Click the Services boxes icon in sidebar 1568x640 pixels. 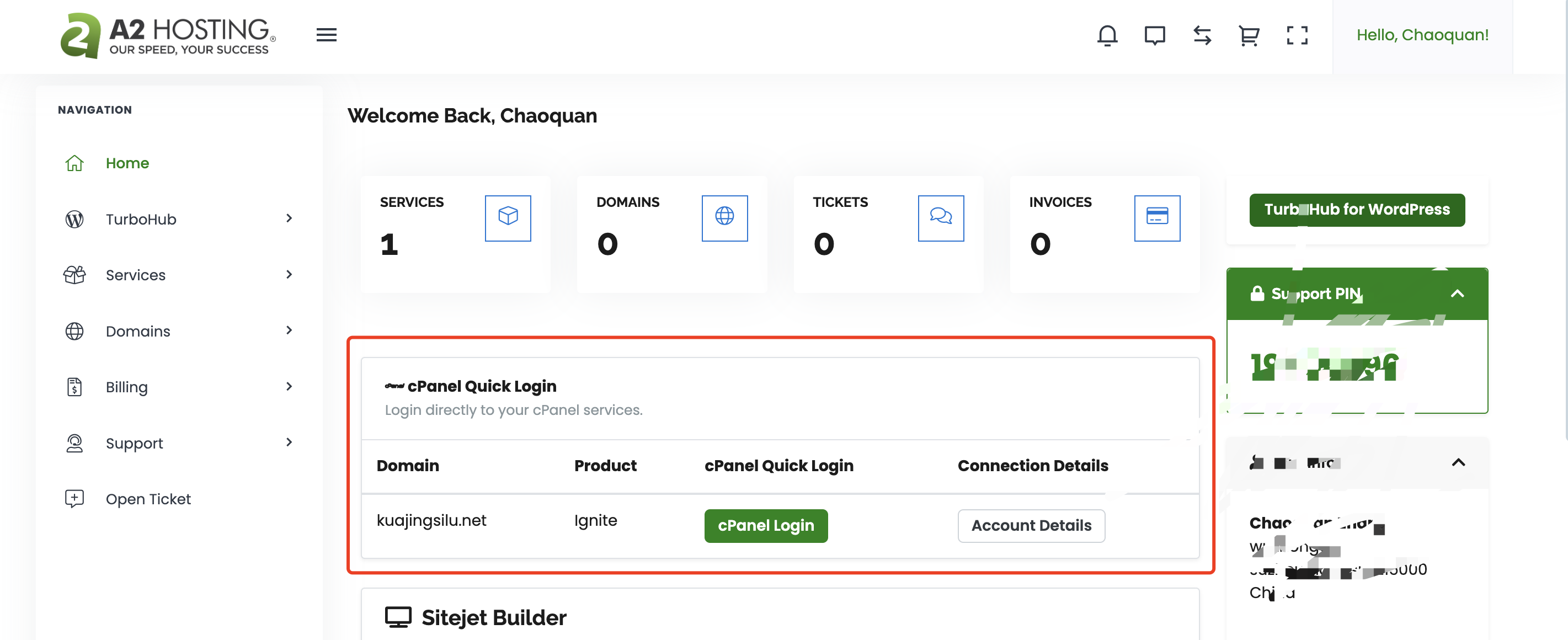click(74, 275)
